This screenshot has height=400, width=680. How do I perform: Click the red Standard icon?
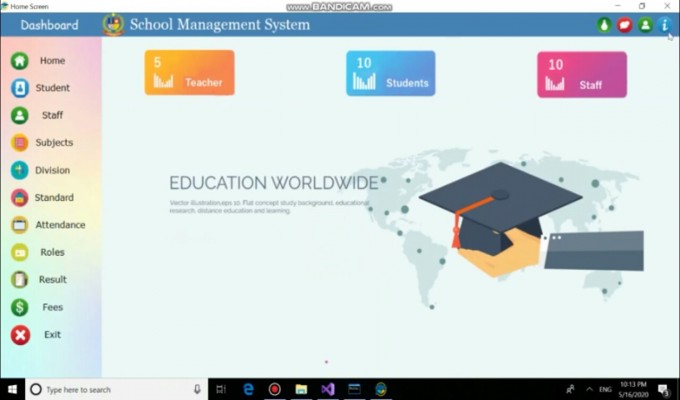point(20,198)
